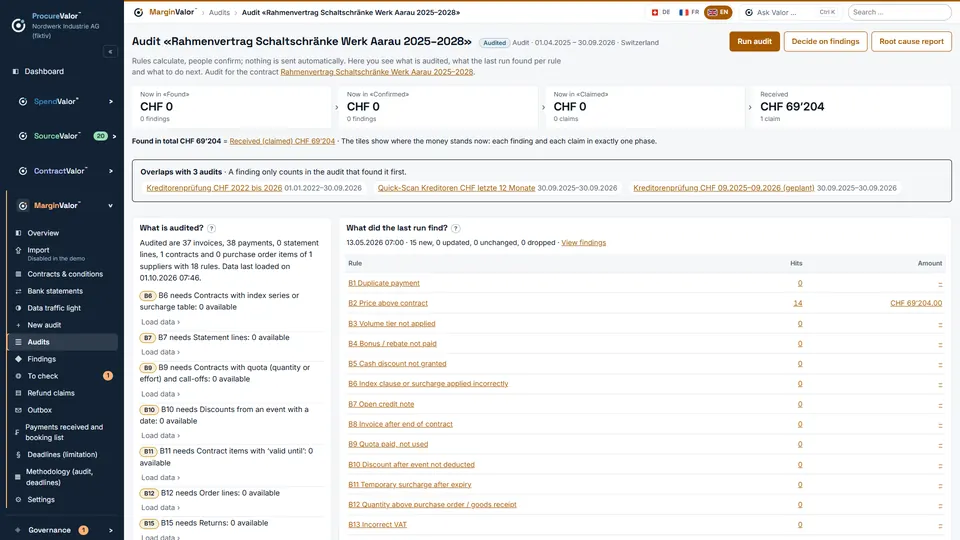The image size is (960, 540).
Task: Click Decide on findings button
Action: click(825, 42)
